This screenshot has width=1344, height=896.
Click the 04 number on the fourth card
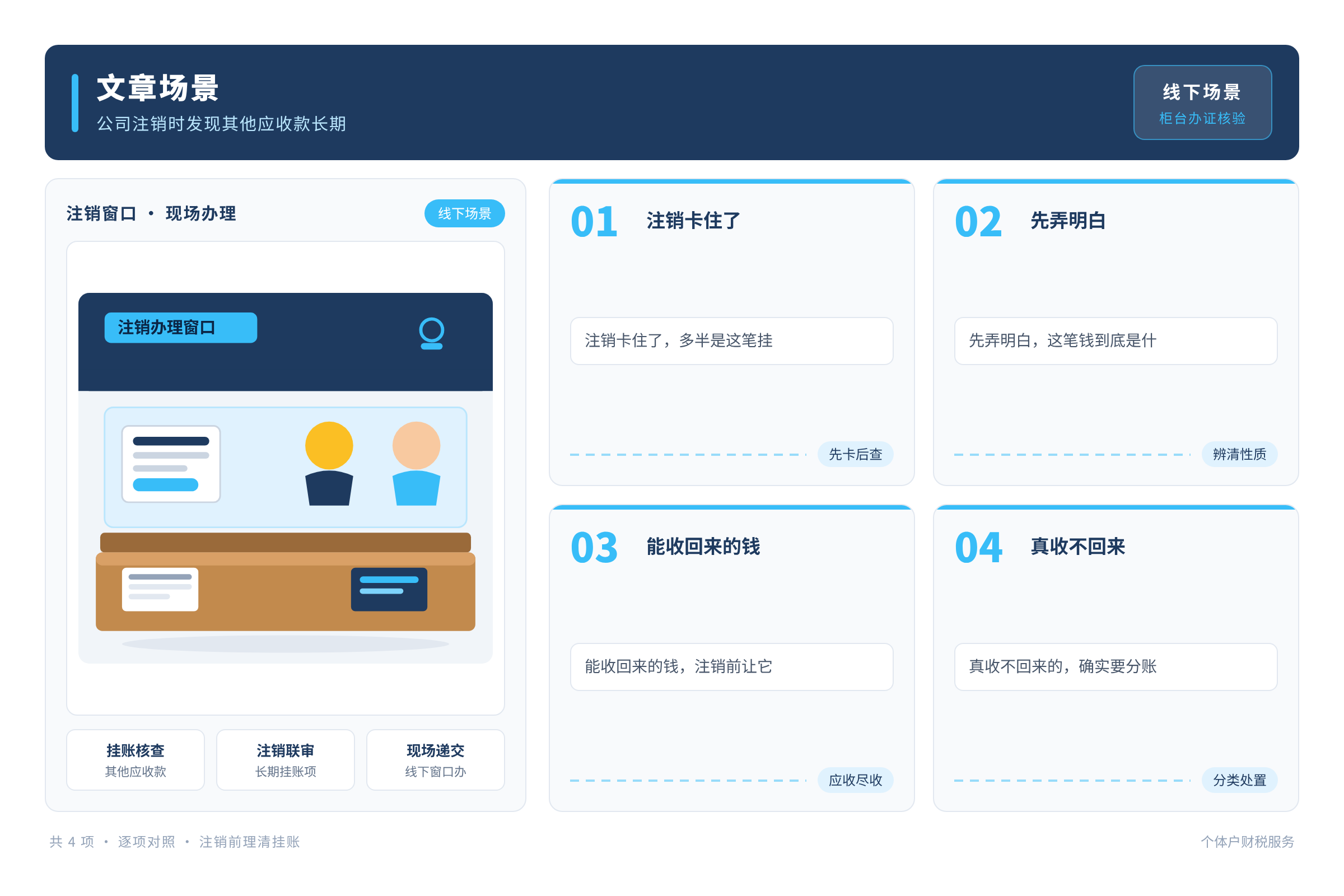click(x=978, y=548)
